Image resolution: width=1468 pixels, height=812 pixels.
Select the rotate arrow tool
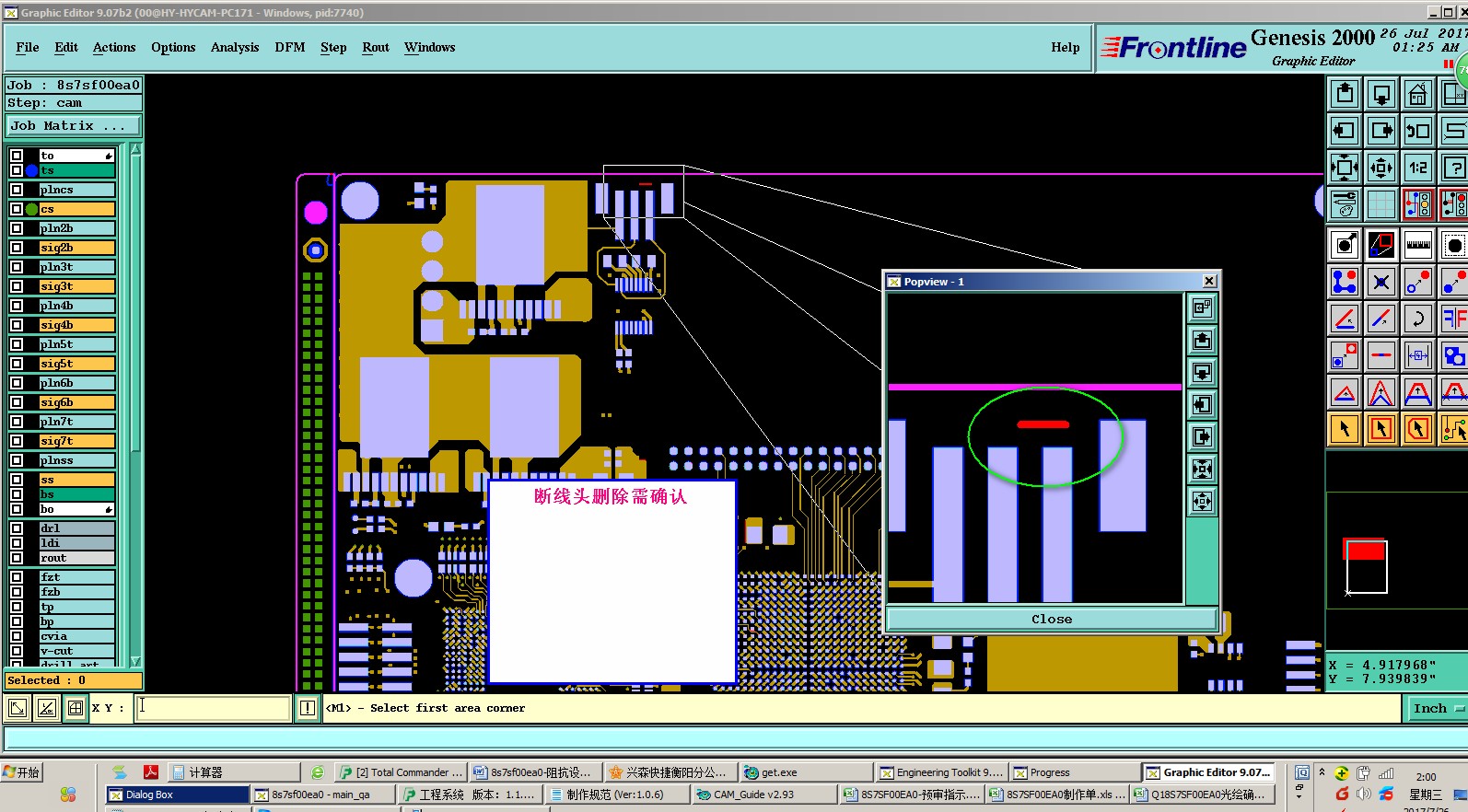[1418, 319]
